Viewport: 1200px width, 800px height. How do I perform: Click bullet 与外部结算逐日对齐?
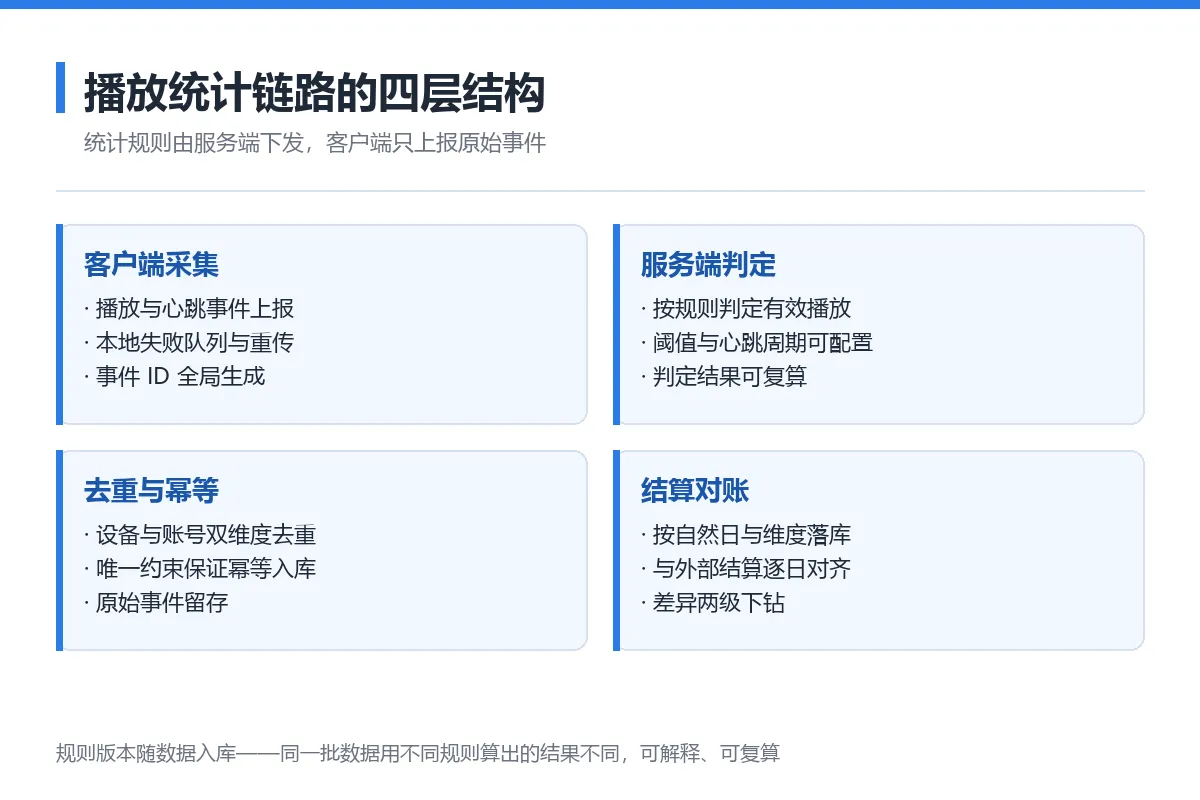746,569
